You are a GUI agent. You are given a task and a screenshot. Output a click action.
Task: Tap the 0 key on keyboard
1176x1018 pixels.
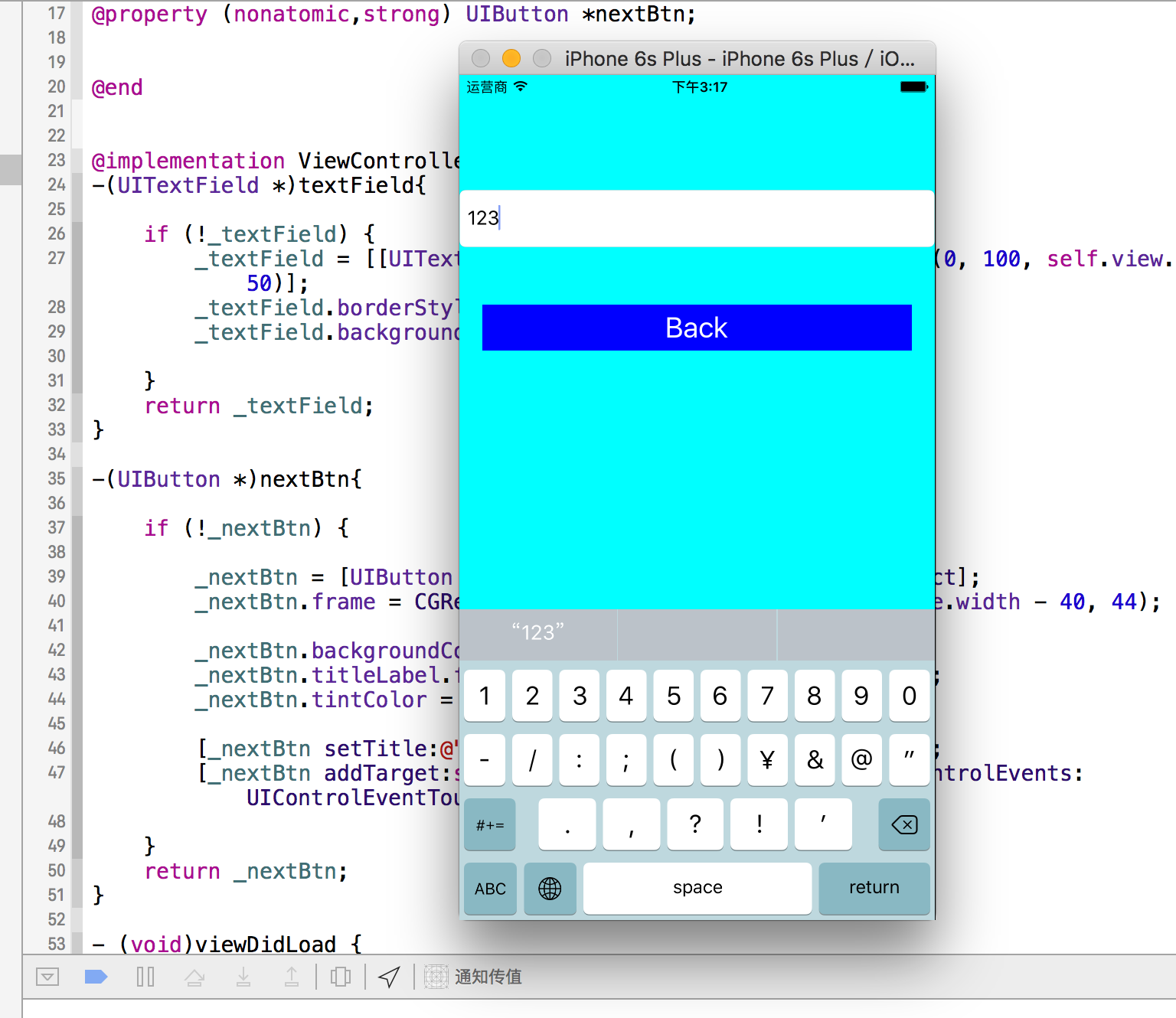click(x=910, y=696)
